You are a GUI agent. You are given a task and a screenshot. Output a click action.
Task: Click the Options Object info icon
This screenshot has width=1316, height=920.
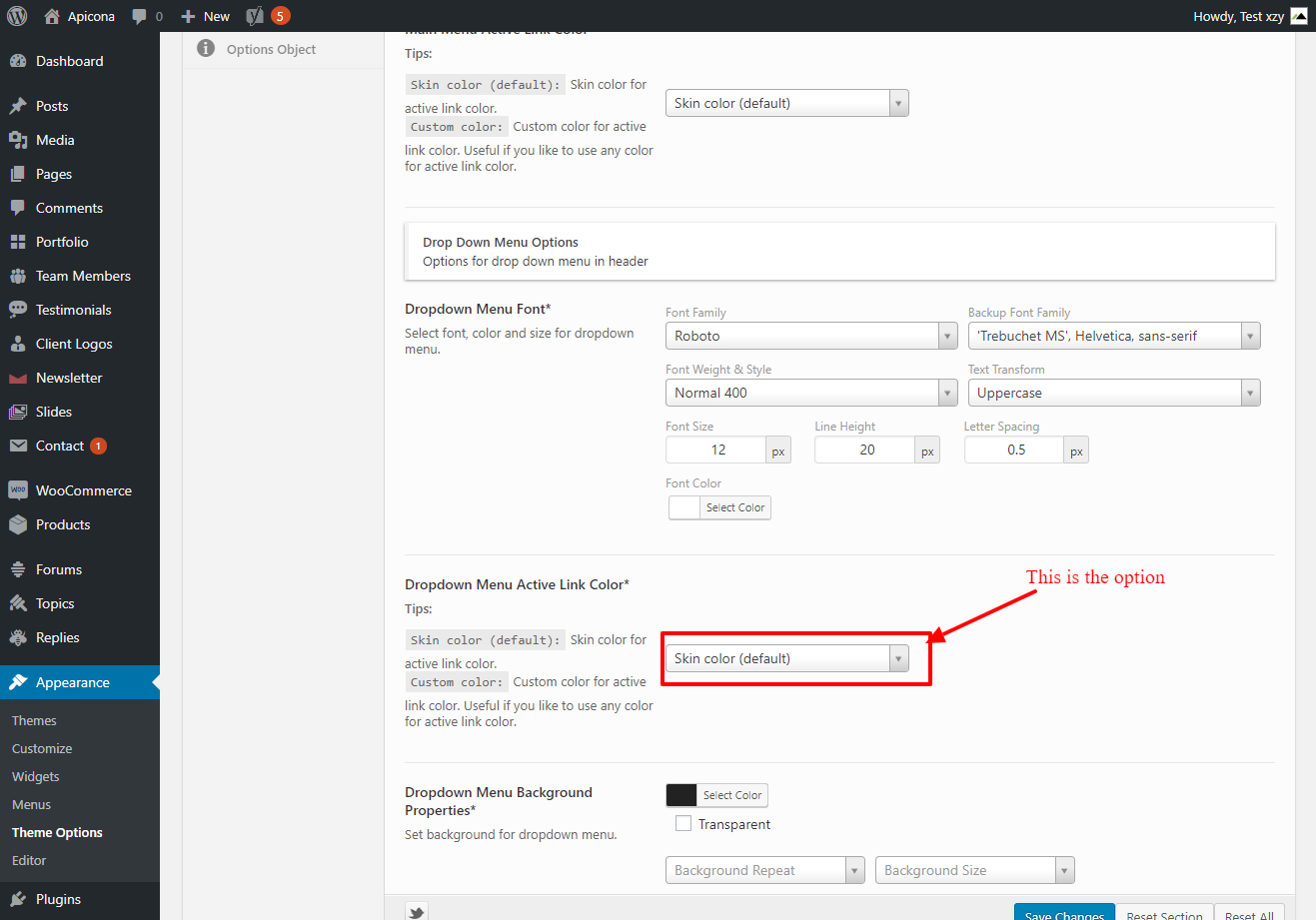coord(206,49)
